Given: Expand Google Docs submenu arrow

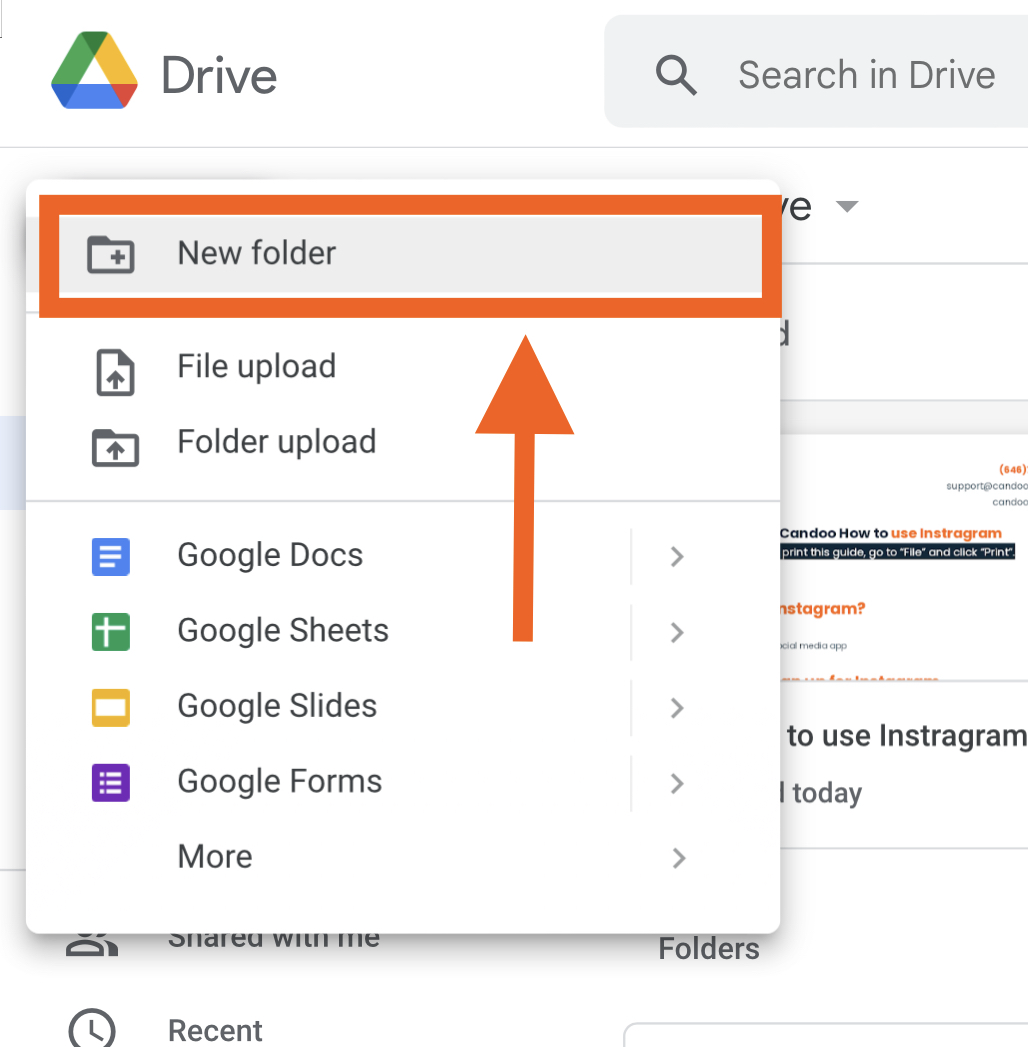Looking at the screenshot, I should (x=677, y=556).
